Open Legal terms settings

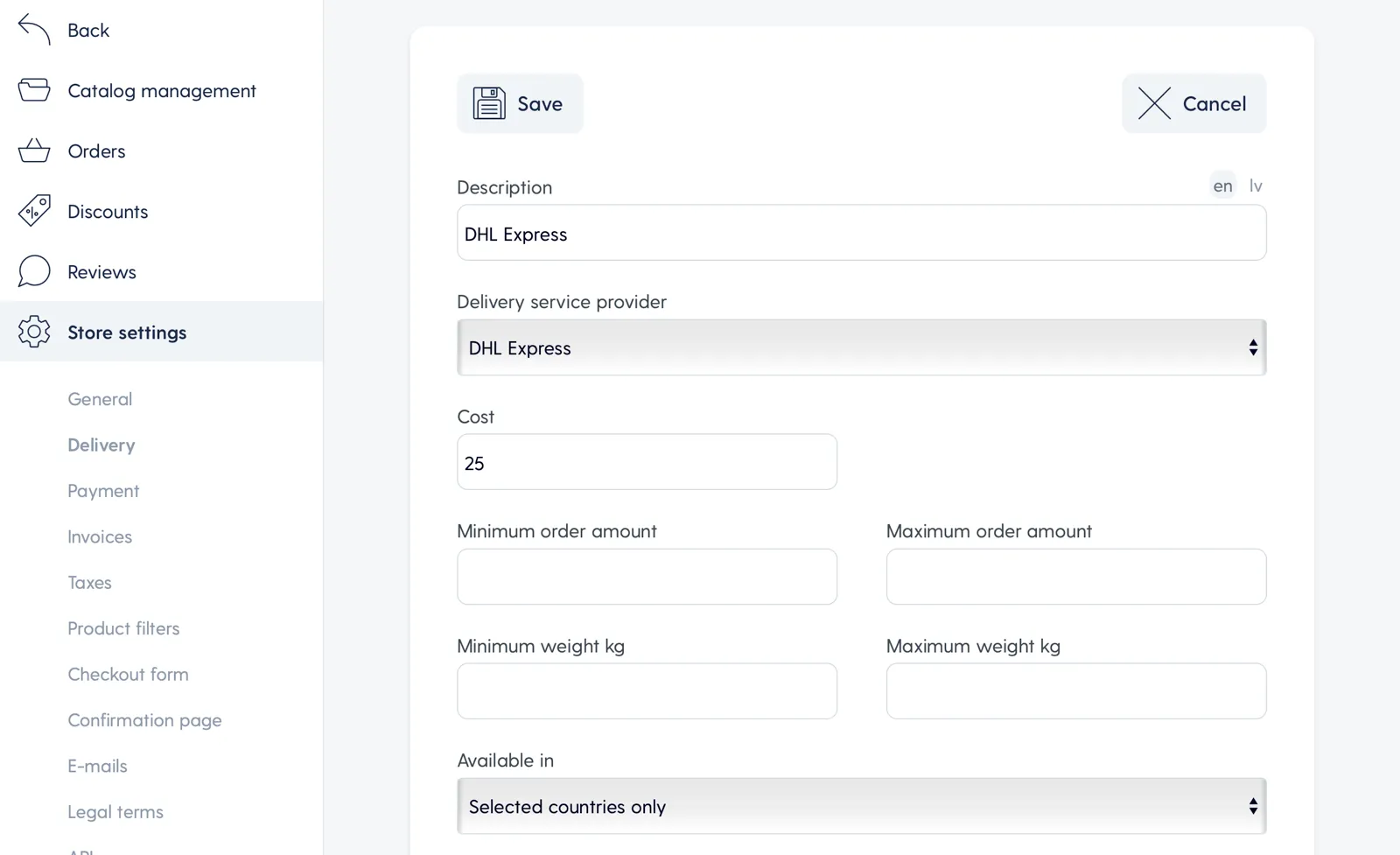pos(115,812)
